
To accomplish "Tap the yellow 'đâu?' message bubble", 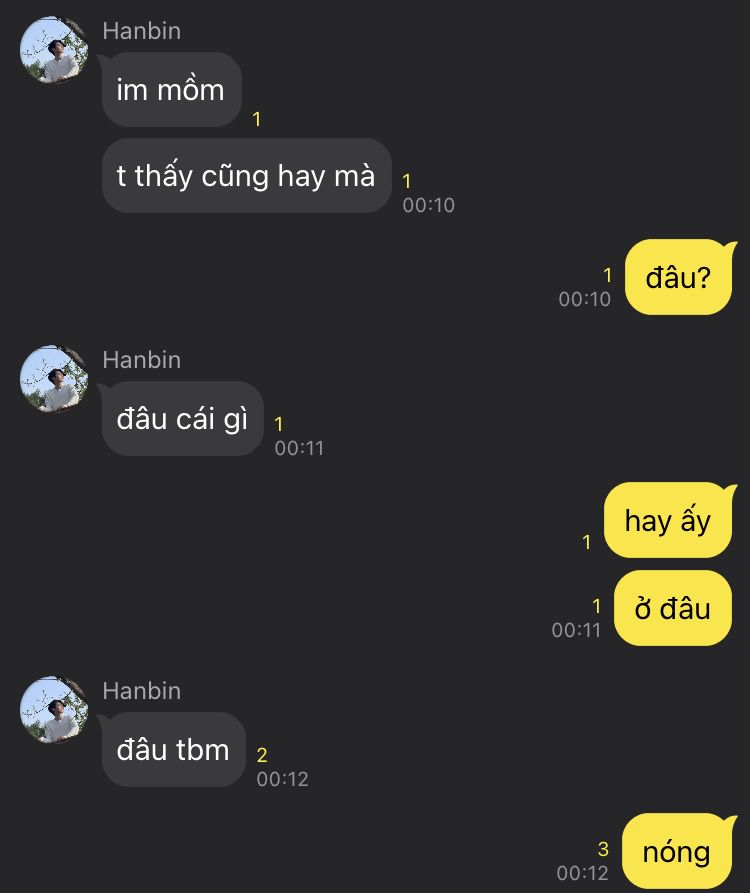I will tap(679, 277).
